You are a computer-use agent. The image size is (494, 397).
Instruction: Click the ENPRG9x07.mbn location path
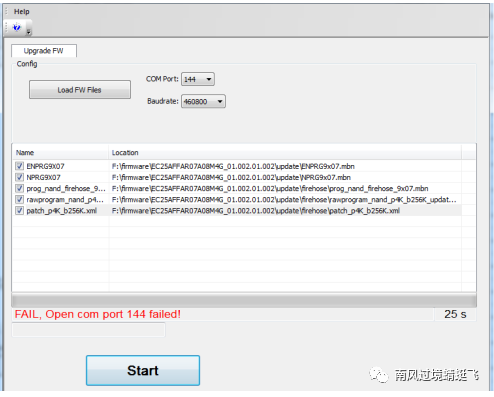[x=233, y=166]
